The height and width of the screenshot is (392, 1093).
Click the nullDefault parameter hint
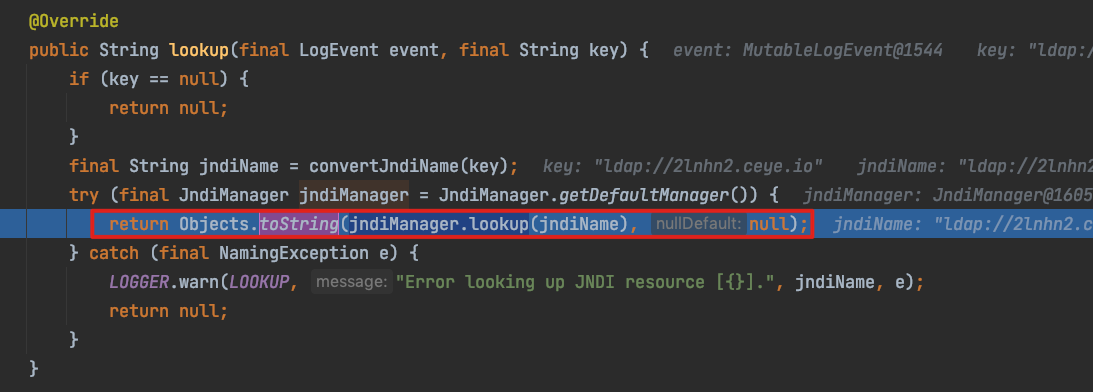[x=697, y=224]
